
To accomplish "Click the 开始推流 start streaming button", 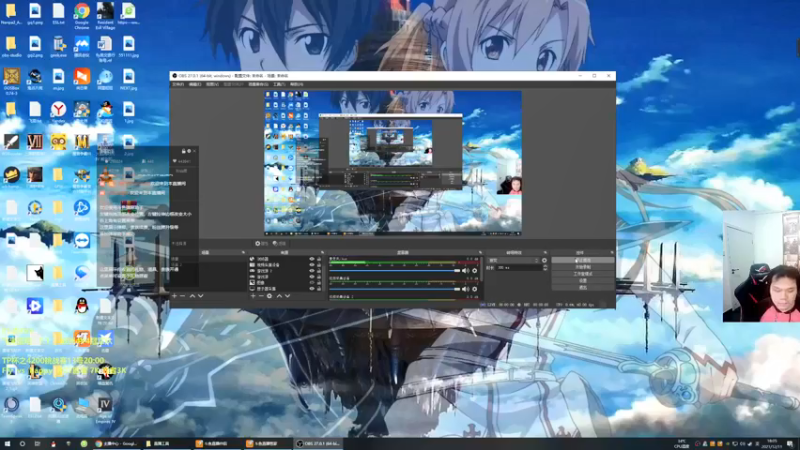I will (x=583, y=260).
